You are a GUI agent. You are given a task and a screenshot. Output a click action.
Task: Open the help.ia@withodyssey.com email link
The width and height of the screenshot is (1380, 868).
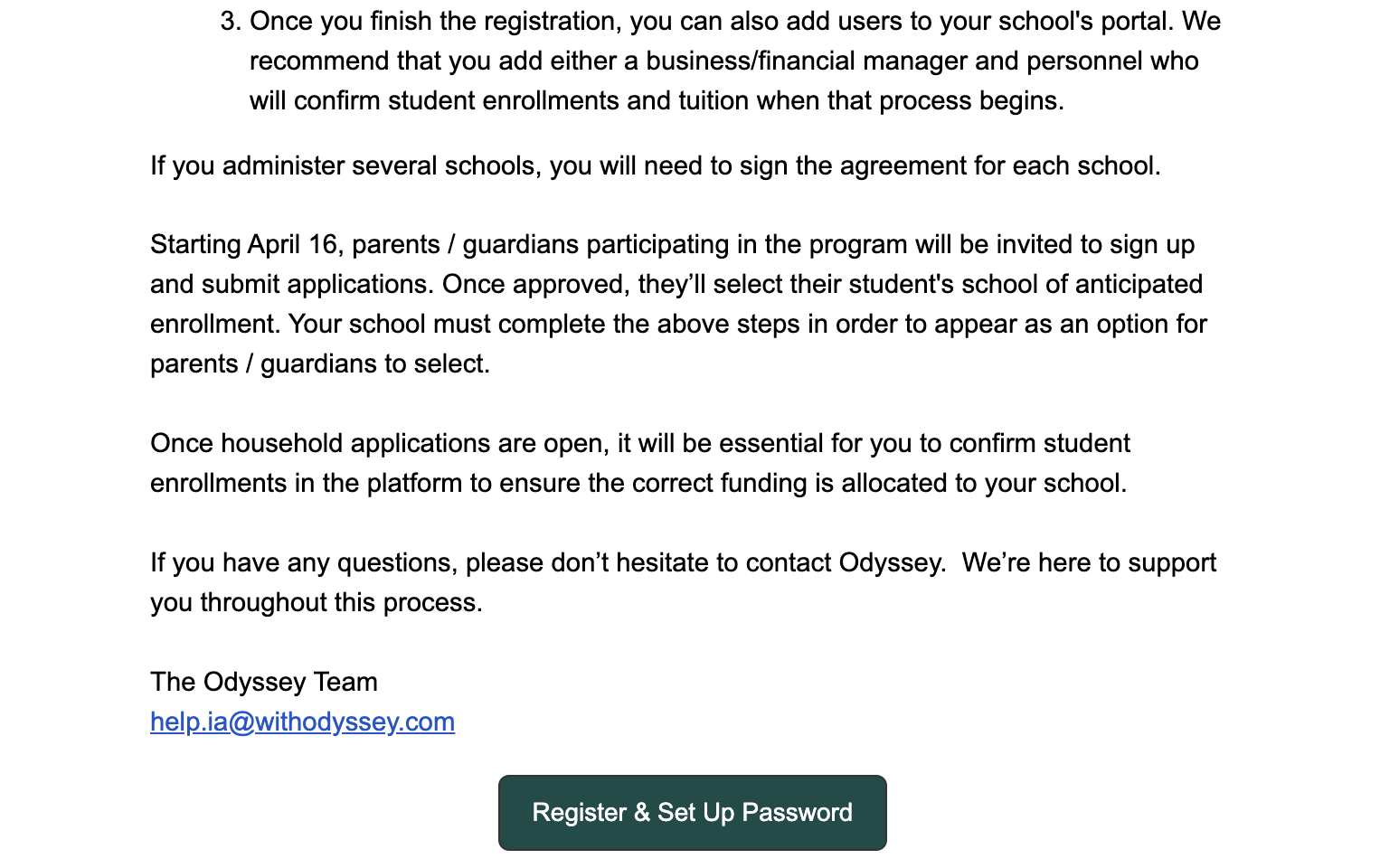[302, 722]
